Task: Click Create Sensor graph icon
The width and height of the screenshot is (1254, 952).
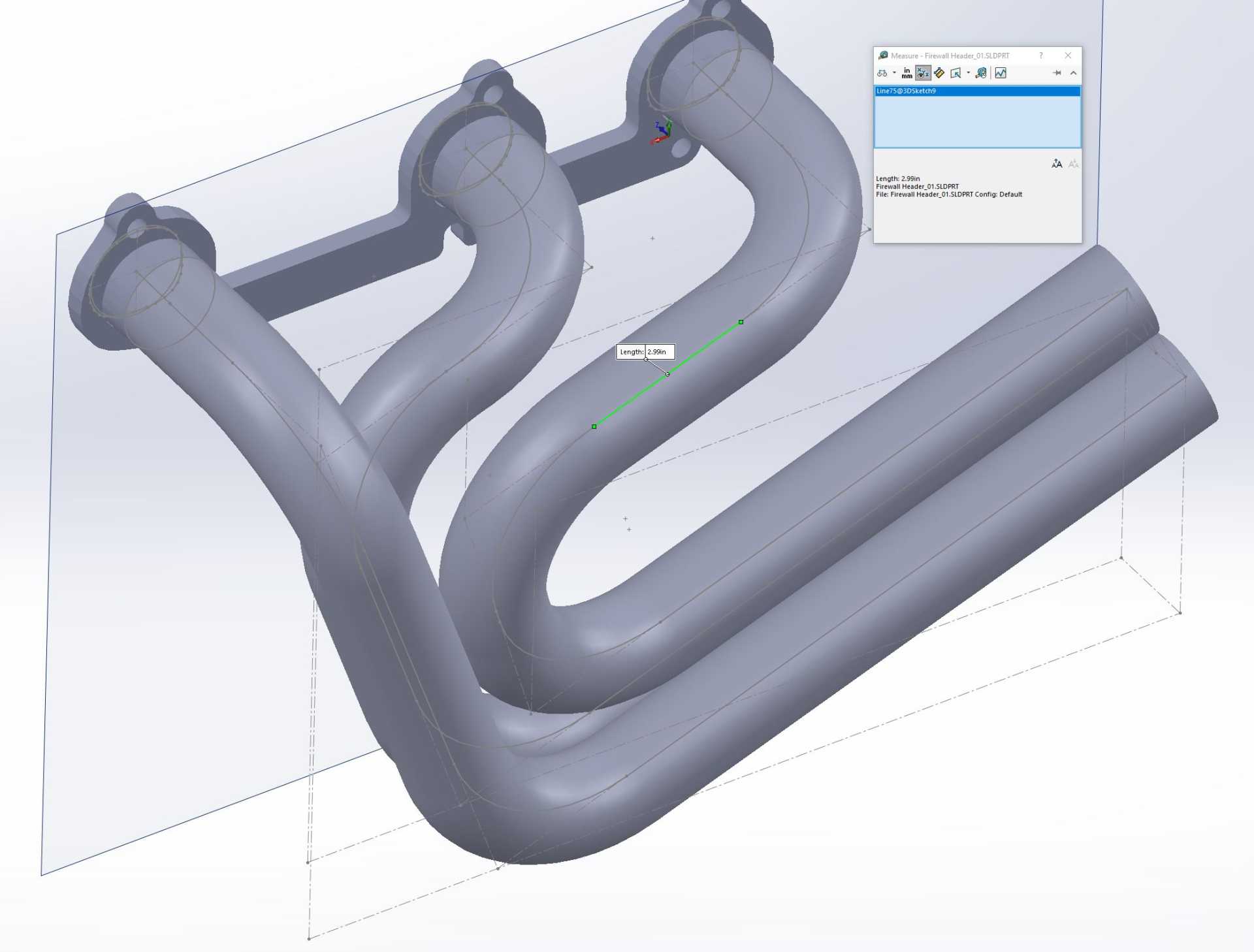Action: pyautogui.click(x=1001, y=73)
